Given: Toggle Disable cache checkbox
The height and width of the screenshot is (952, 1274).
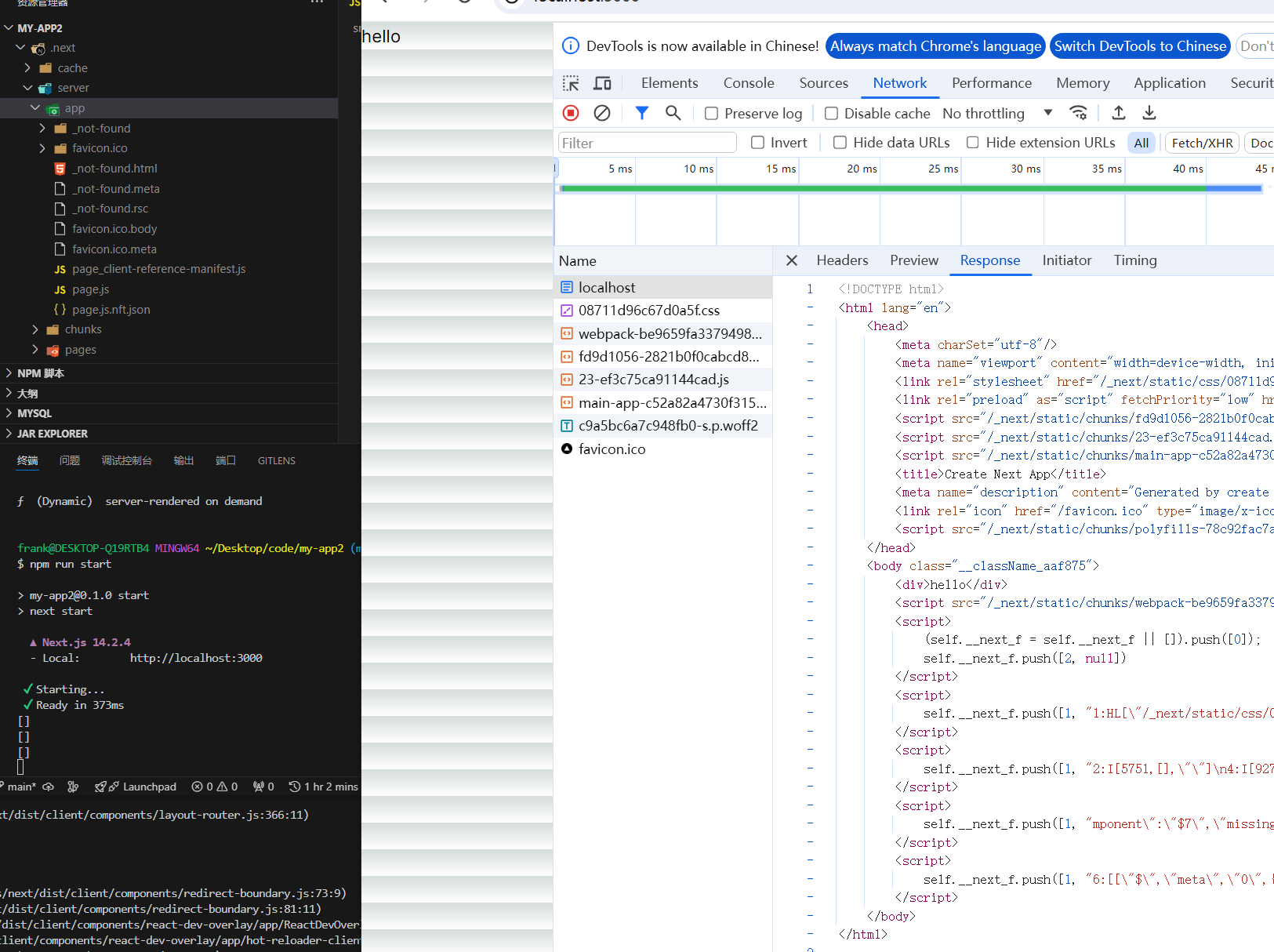Looking at the screenshot, I should [831, 114].
